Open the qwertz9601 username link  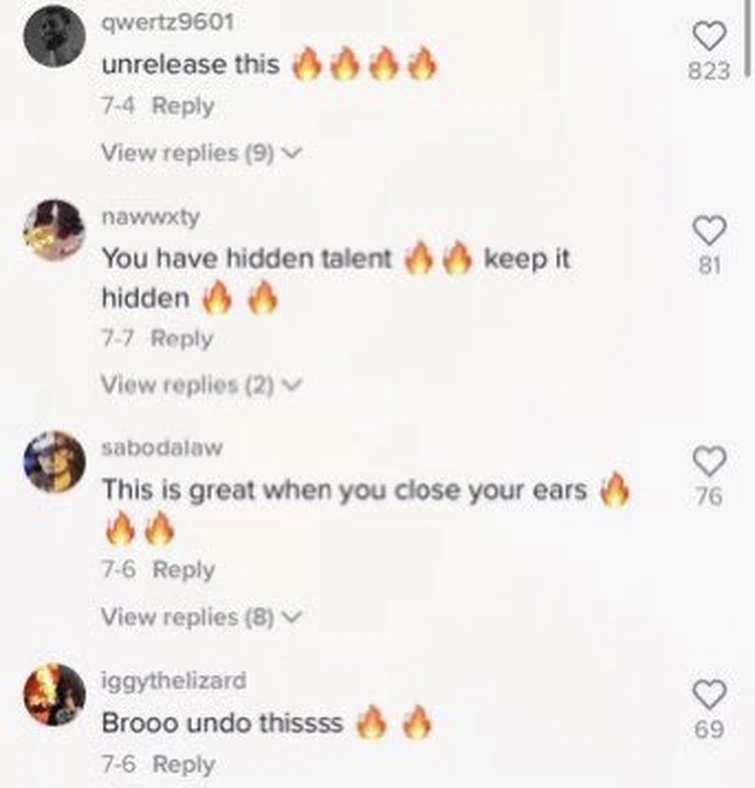tap(168, 23)
